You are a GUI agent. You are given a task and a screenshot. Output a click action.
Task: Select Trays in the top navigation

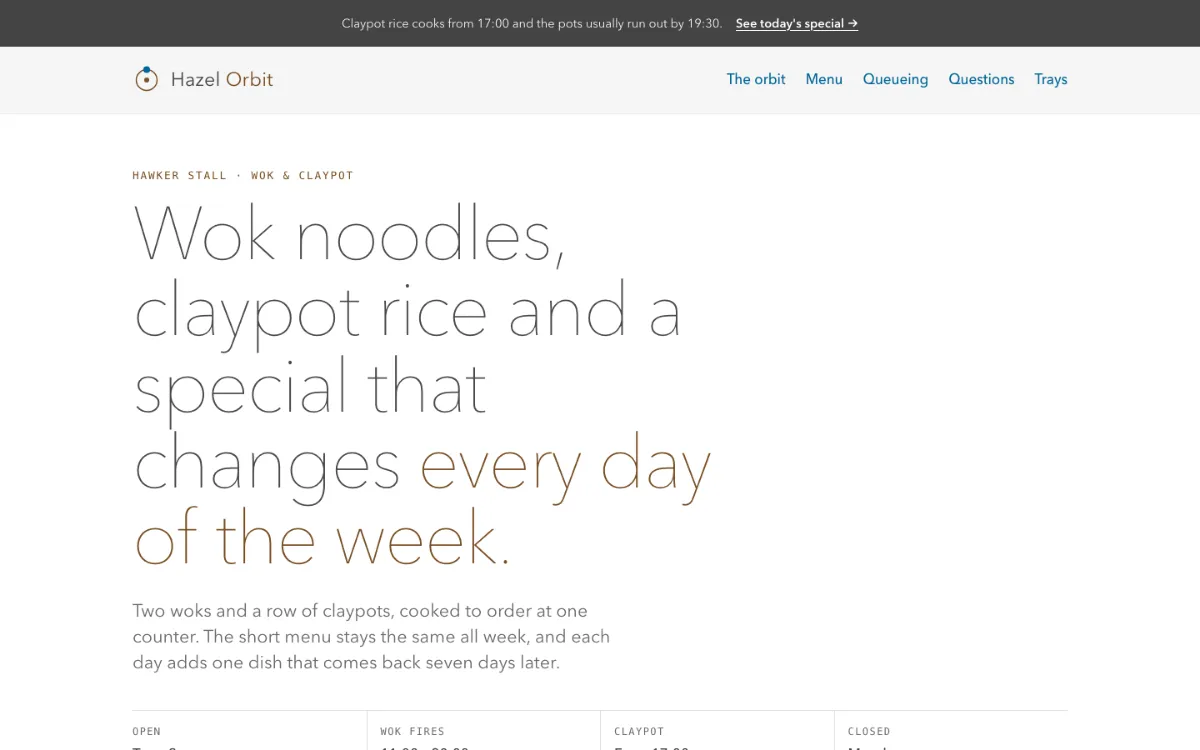tap(1050, 79)
